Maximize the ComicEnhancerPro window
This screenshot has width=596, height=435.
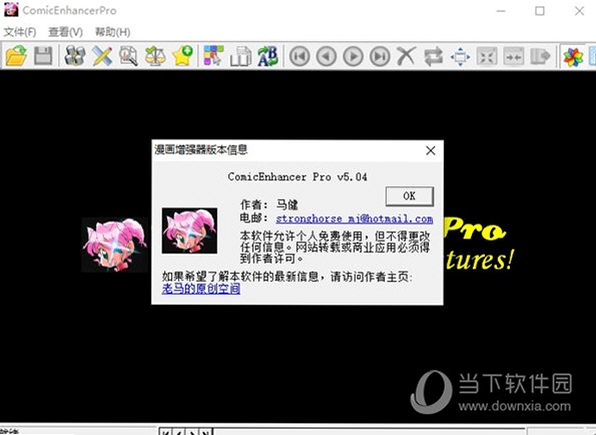click(x=540, y=11)
